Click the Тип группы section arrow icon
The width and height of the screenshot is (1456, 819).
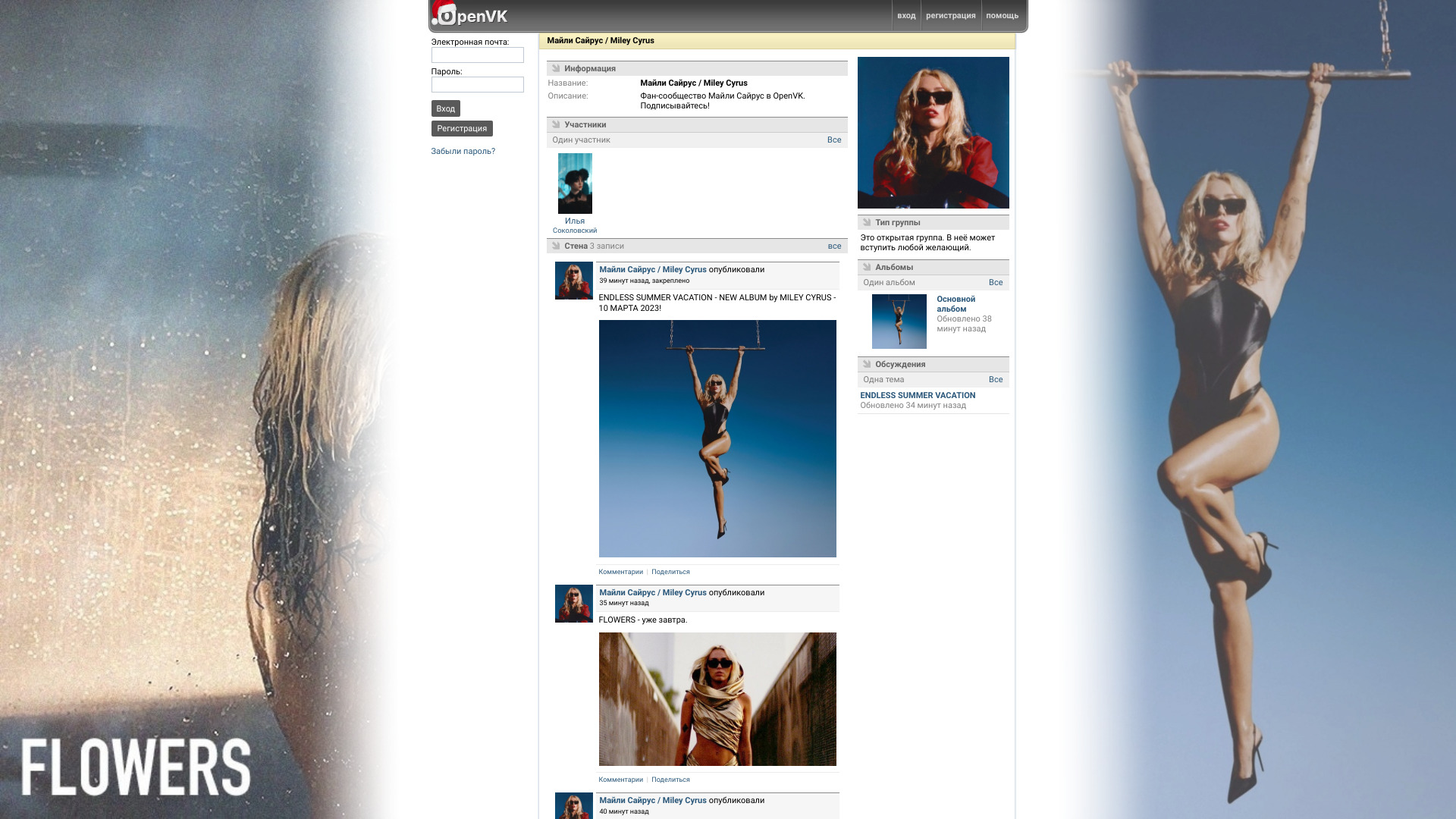[x=867, y=222]
